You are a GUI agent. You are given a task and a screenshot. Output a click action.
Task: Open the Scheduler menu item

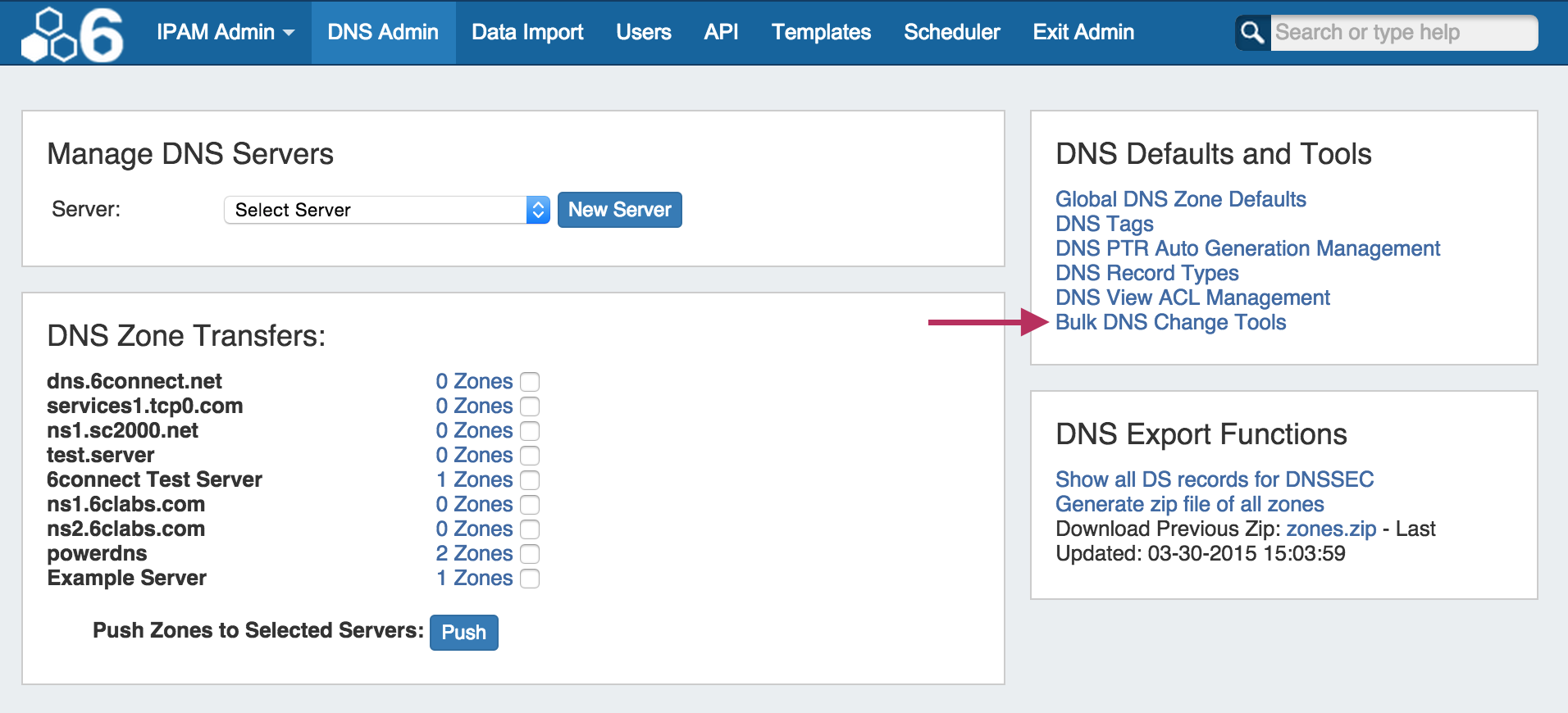(951, 33)
